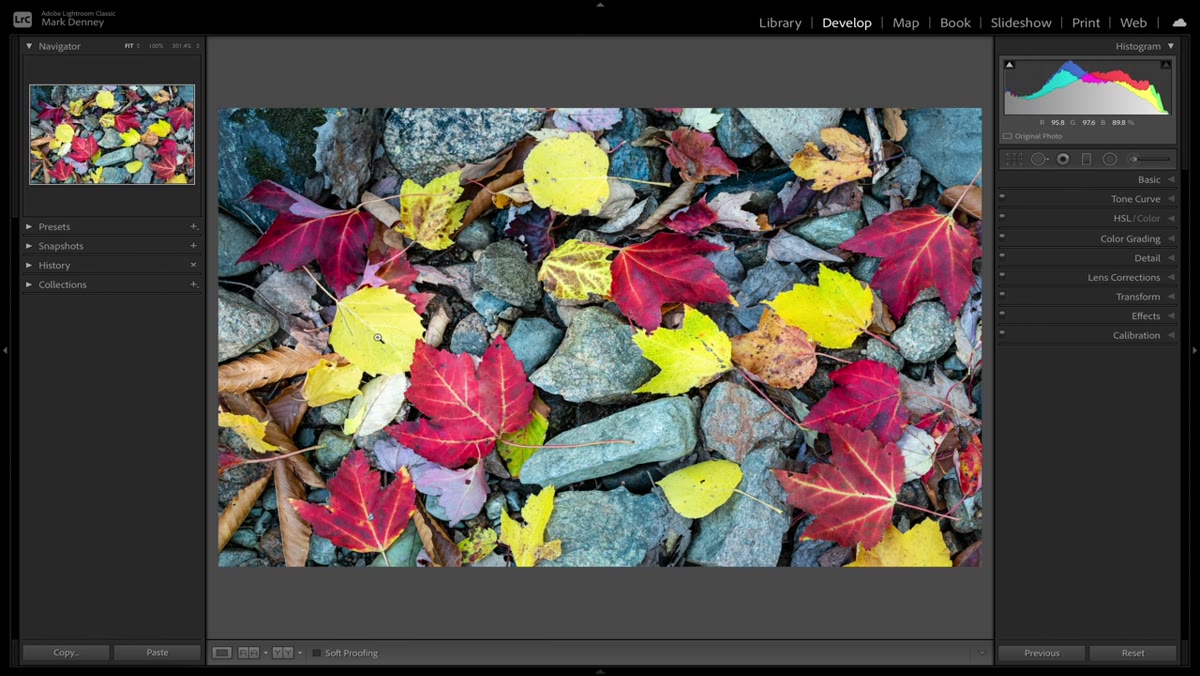Open the Web module
Image resolution: width=1200 pixels, height=676 pixels.
(1133, 22)
